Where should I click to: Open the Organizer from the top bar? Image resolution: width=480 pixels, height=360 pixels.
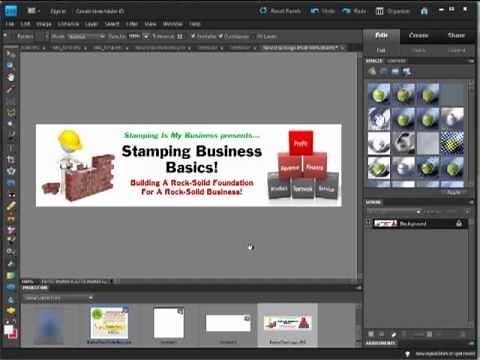tap(393, 11)
